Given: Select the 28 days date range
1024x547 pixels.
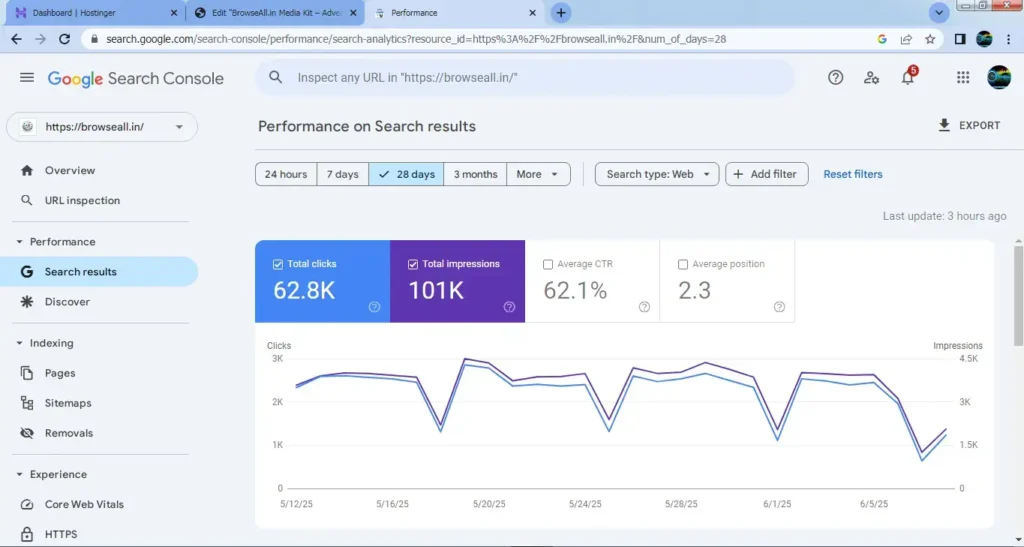Looking at the screenshot, I should [406, 174].
